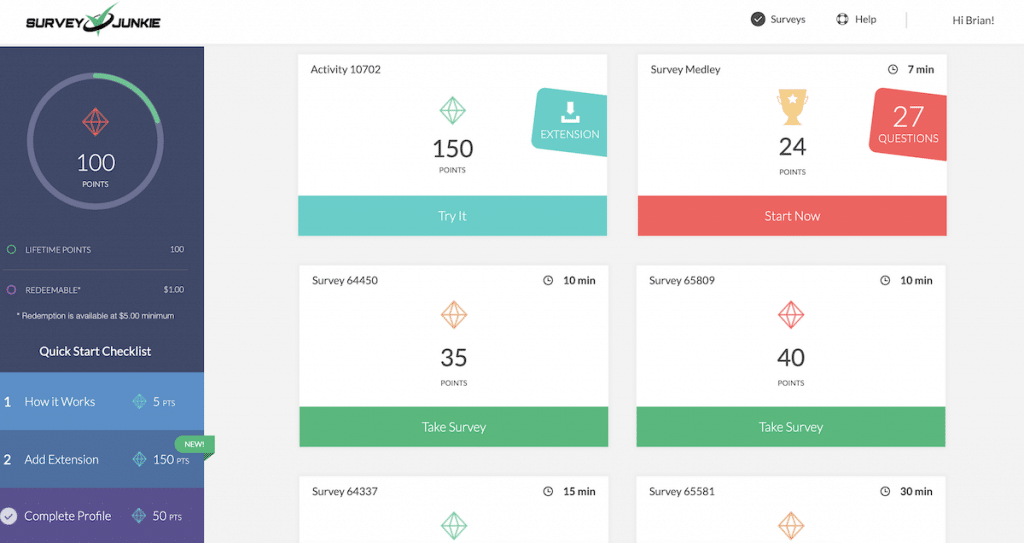Click orange diamond icon on Survey 65581
Screen dimensions: 1024x543
[x=791, y=526]
